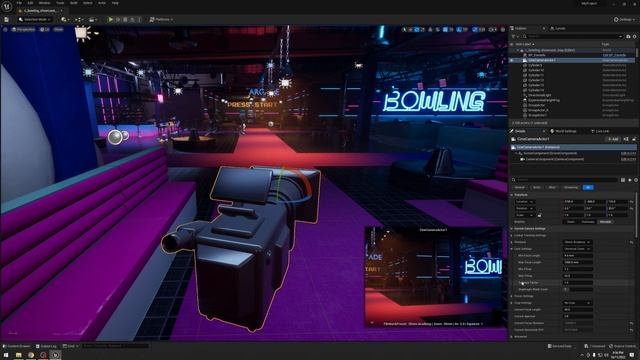
Task: Switch to the Live Link tab
Action: point(600,131)
